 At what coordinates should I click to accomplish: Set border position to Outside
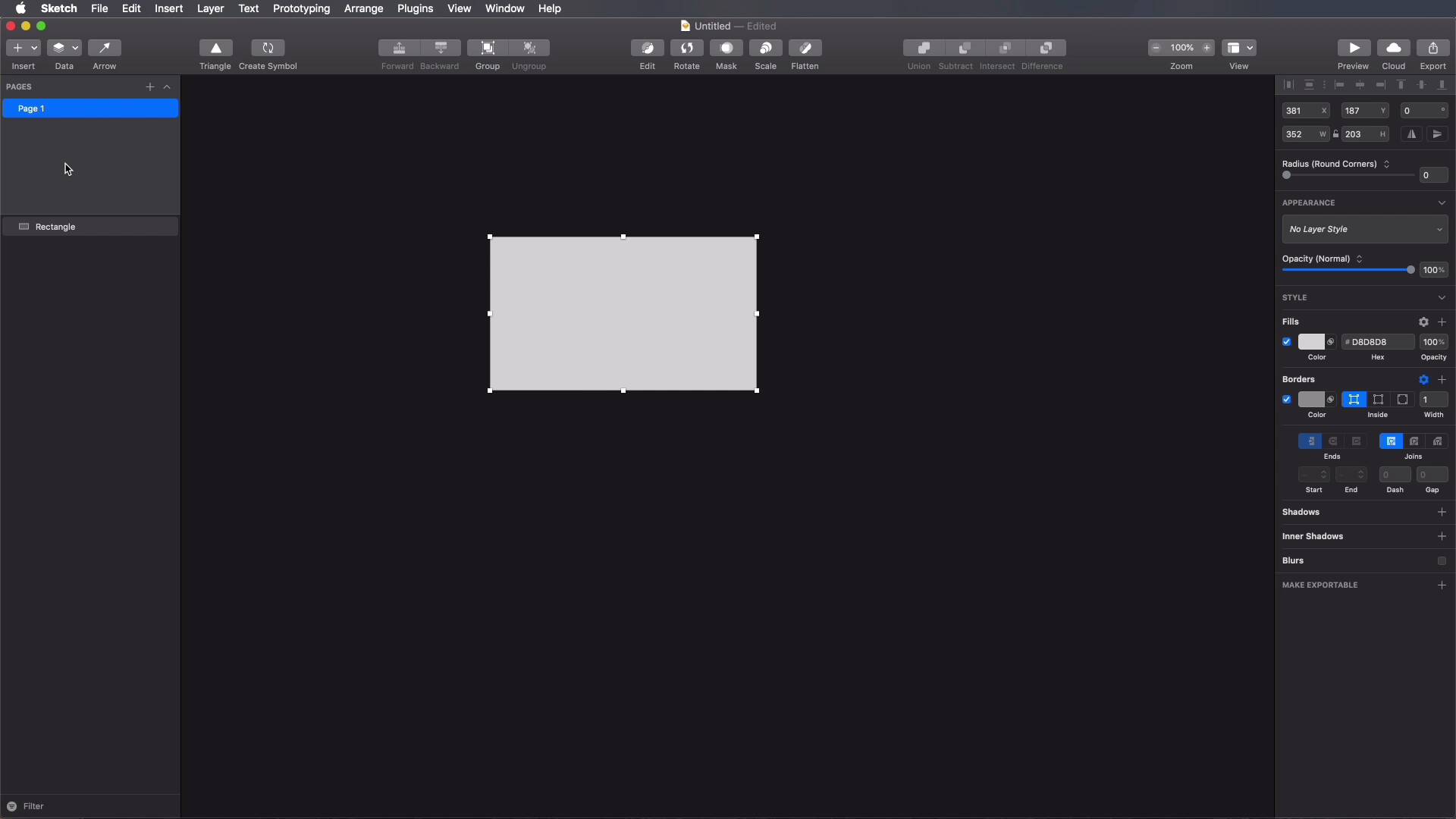click(x=1403, y=400)
